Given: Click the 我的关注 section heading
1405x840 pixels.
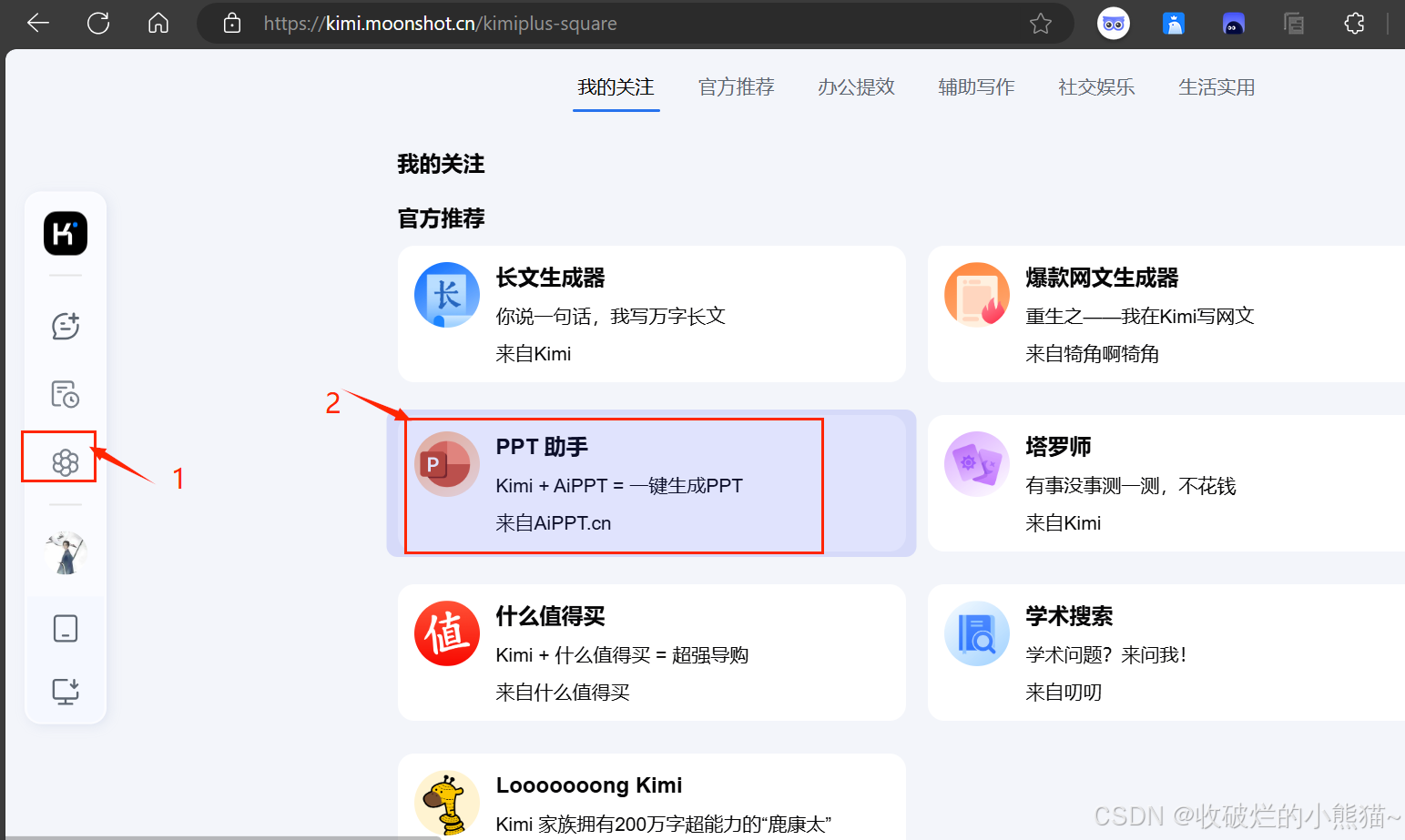Looking at the screenshot, I should tap(441, 164).
